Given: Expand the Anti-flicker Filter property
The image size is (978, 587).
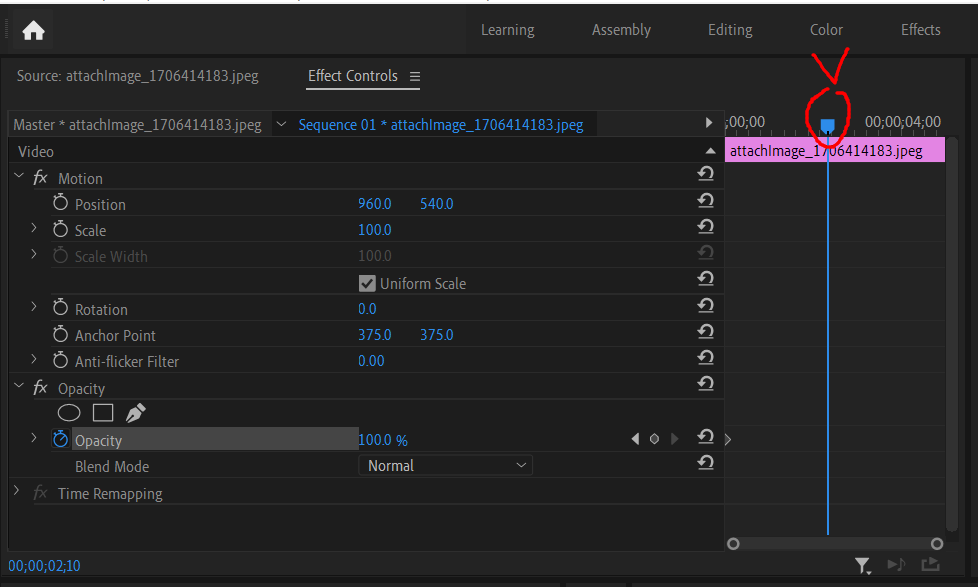Looking at the screenshot, I should [x=34, y=360].
